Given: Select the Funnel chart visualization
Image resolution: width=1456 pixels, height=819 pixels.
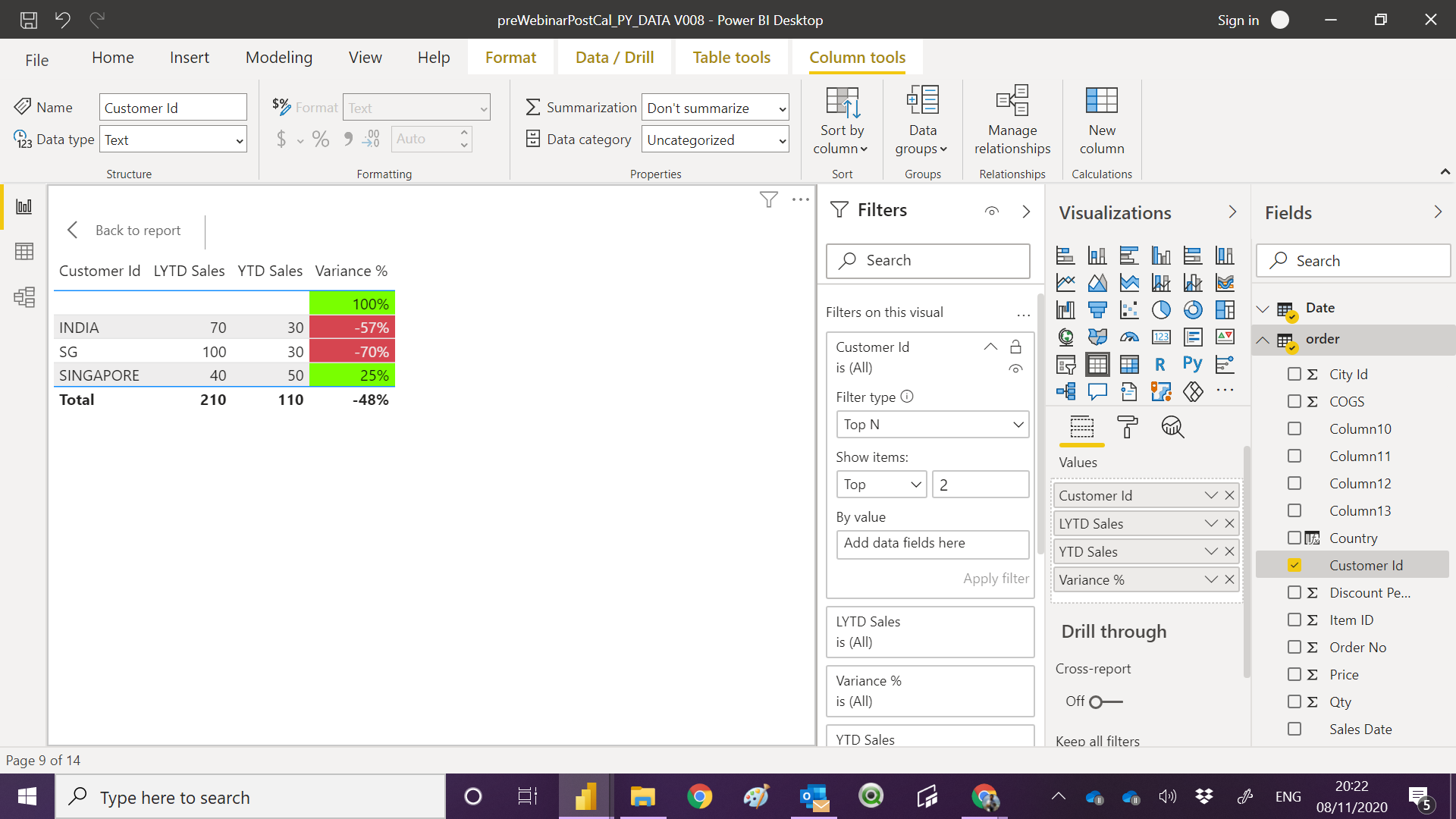Looking at the screenshot, I should tap(1097, 309).
